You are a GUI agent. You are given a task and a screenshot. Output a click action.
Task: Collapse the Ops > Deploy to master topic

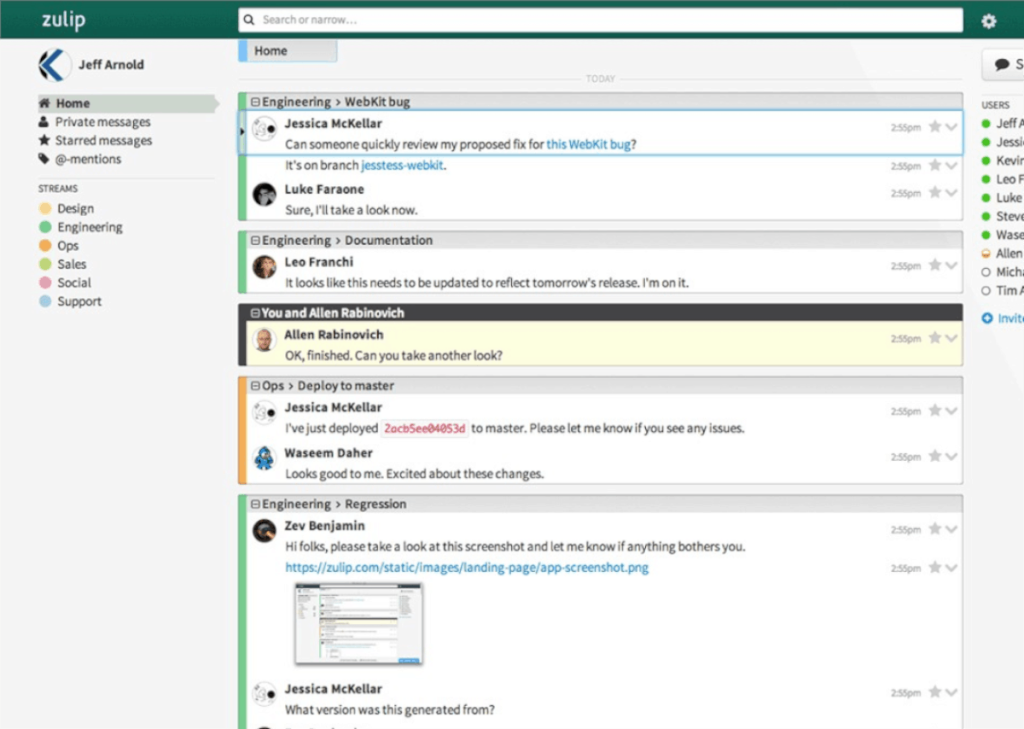coord(258,385)
